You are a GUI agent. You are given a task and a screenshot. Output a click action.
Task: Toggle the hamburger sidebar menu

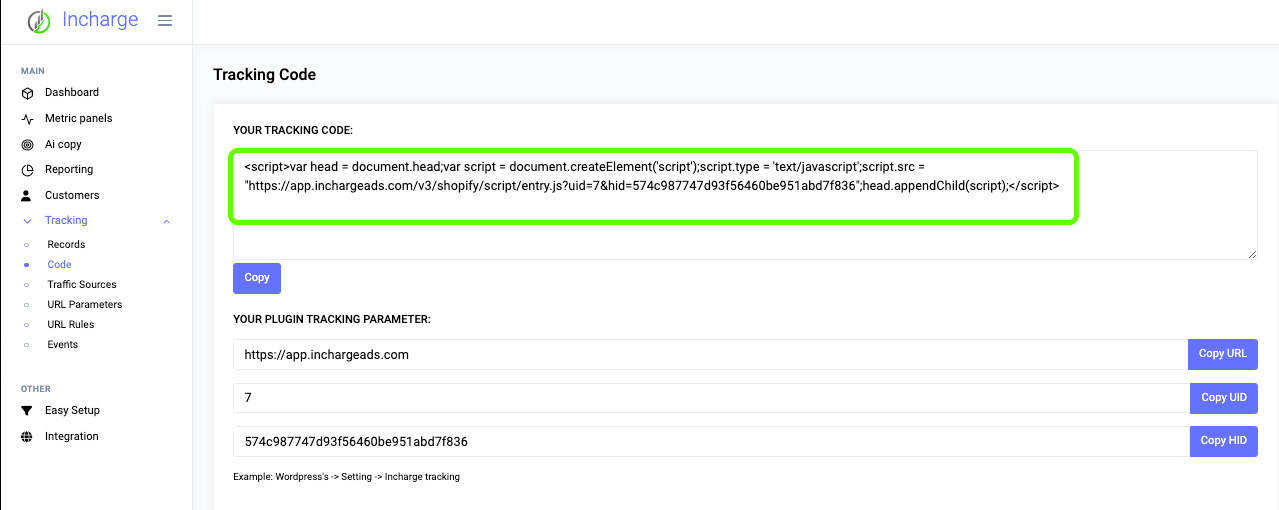click(x=165, y=21)
